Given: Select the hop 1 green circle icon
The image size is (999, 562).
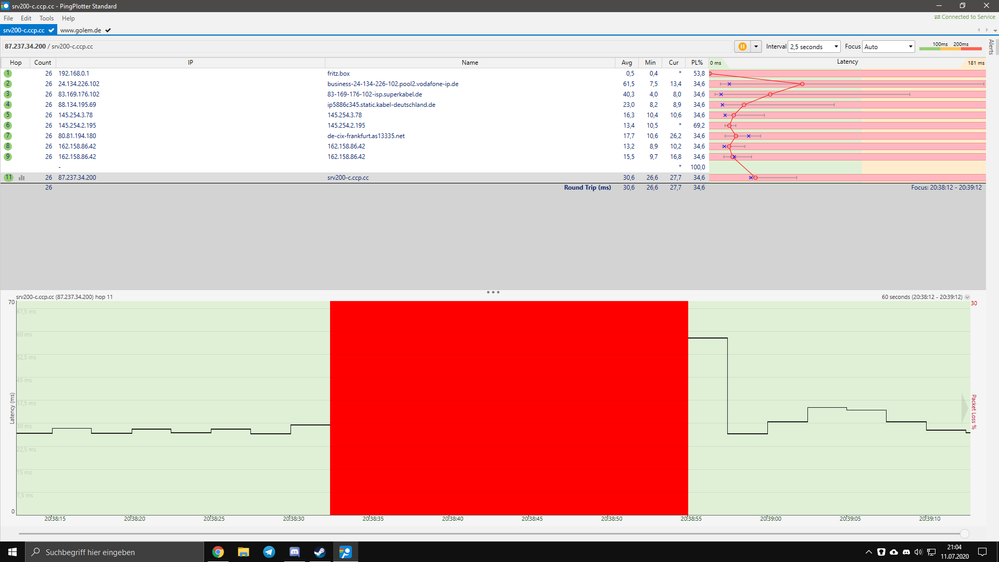Looking at the screenshot, I should point(8,73).
